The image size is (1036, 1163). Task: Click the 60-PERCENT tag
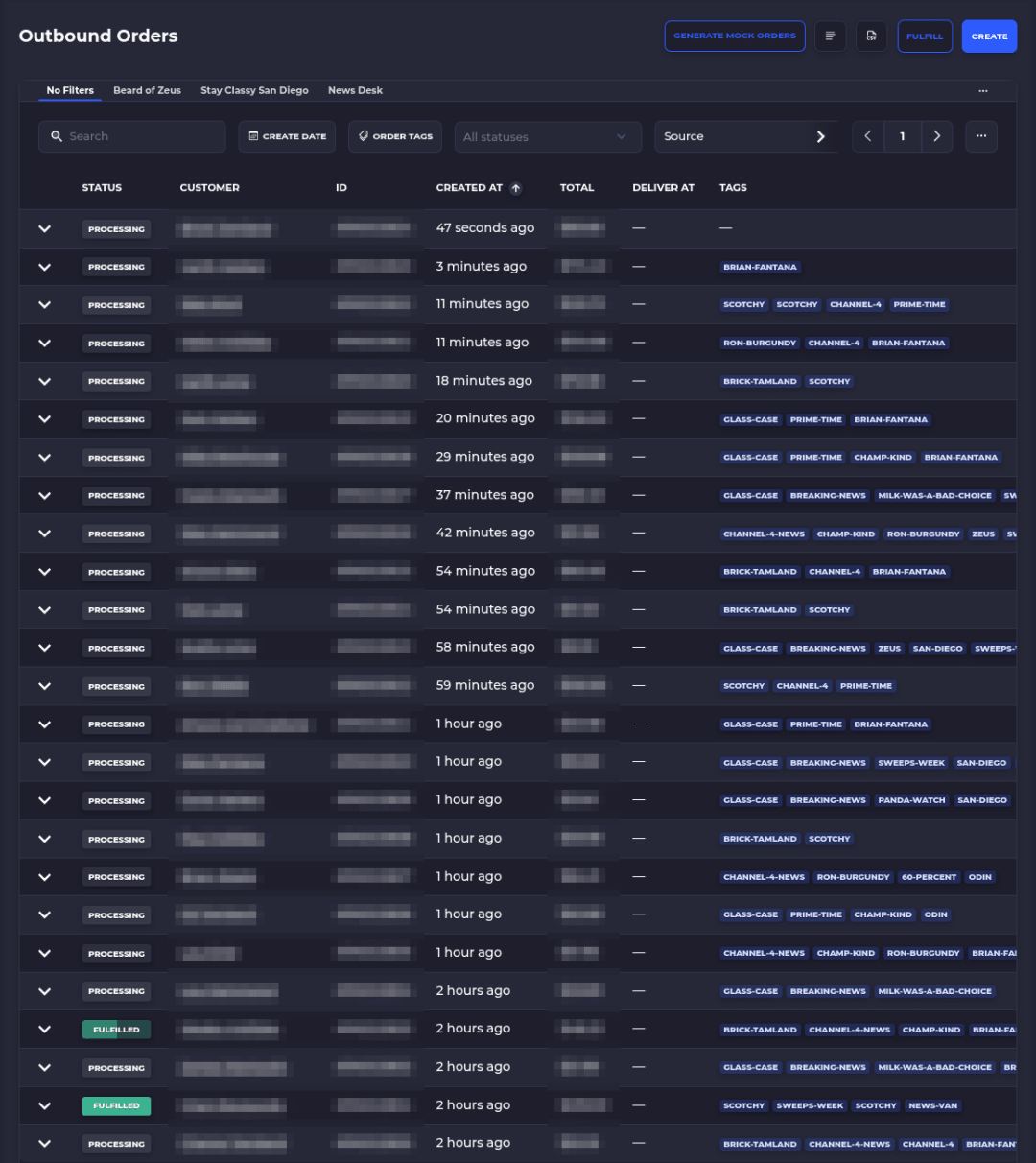coord(929,877)
